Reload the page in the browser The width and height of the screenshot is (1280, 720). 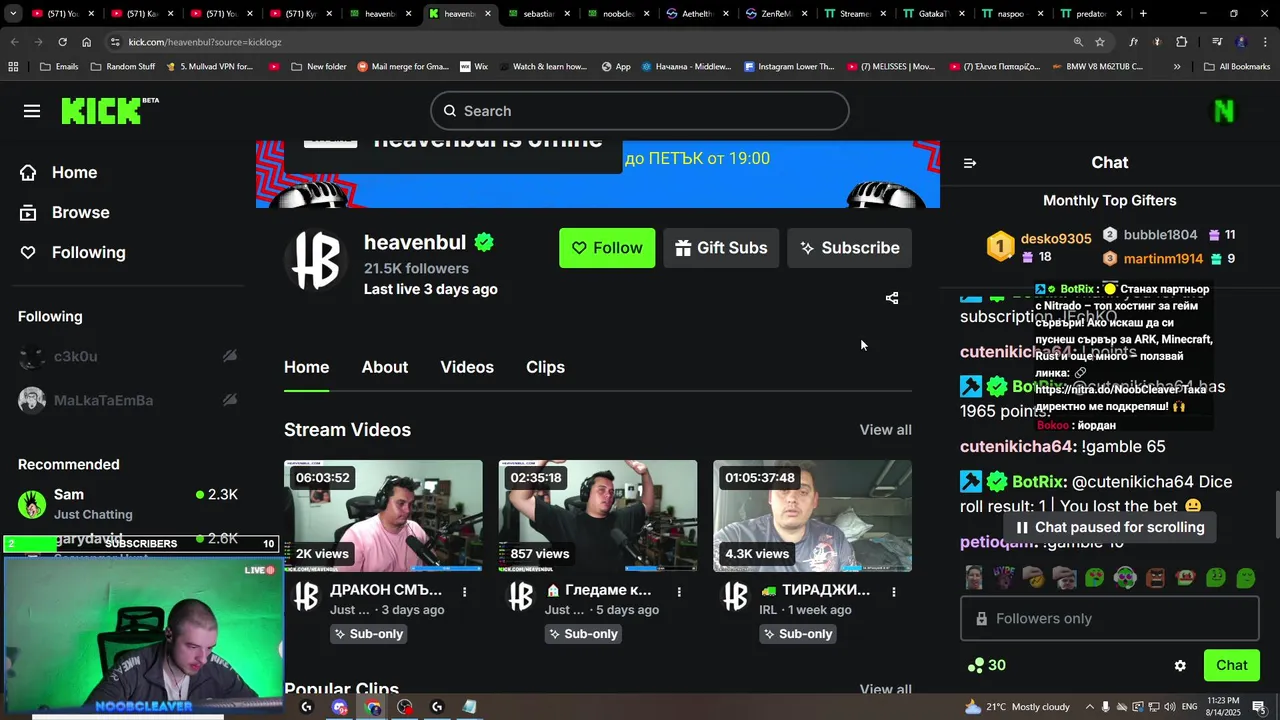(62, 42)
